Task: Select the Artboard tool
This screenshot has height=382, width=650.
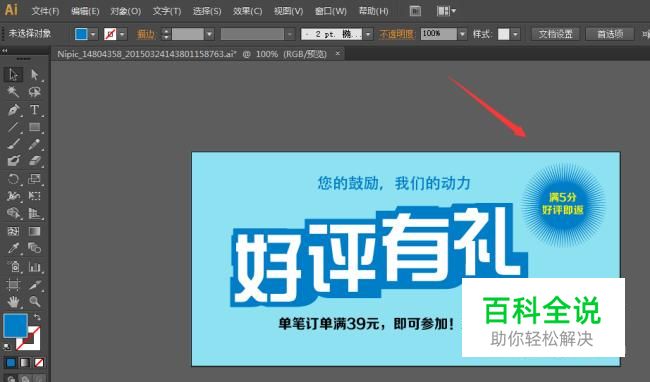Action: coord(13,284)
